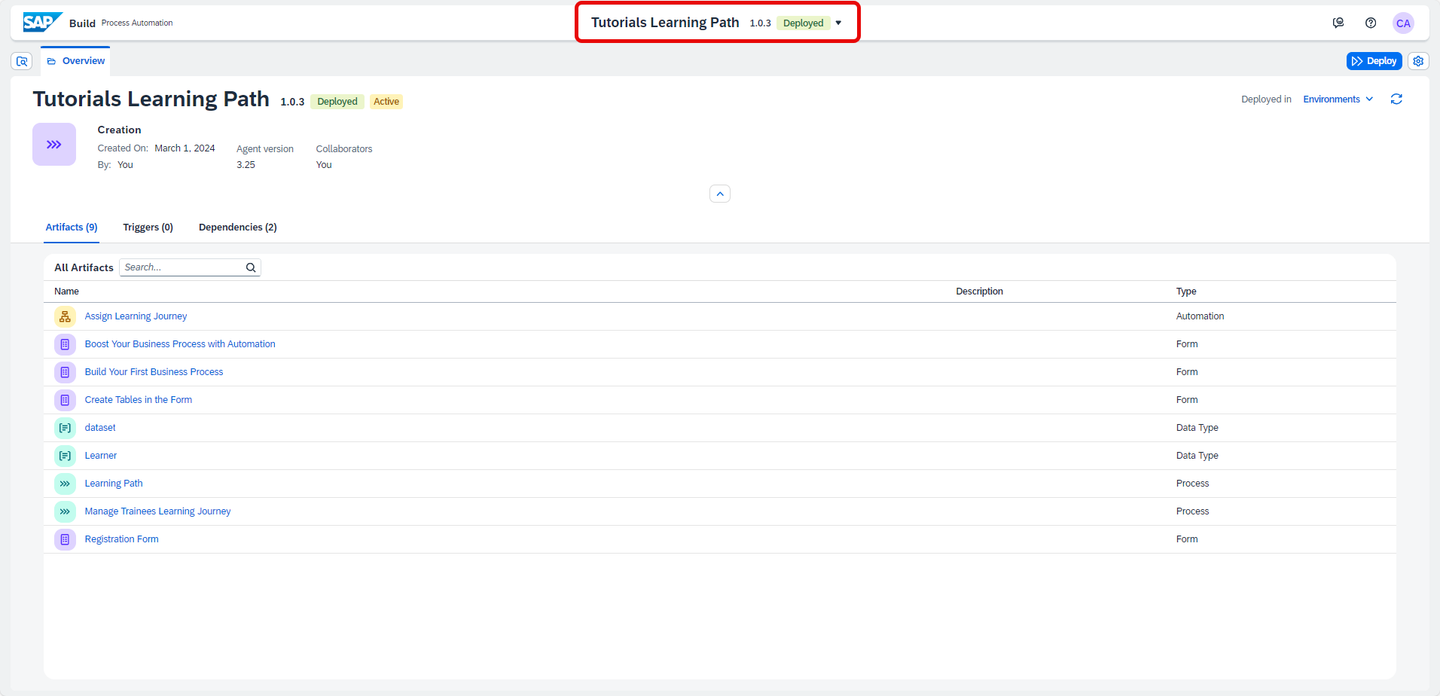Click the agent version value 3.25
The image size is (1440, 696).
point(246,165)
